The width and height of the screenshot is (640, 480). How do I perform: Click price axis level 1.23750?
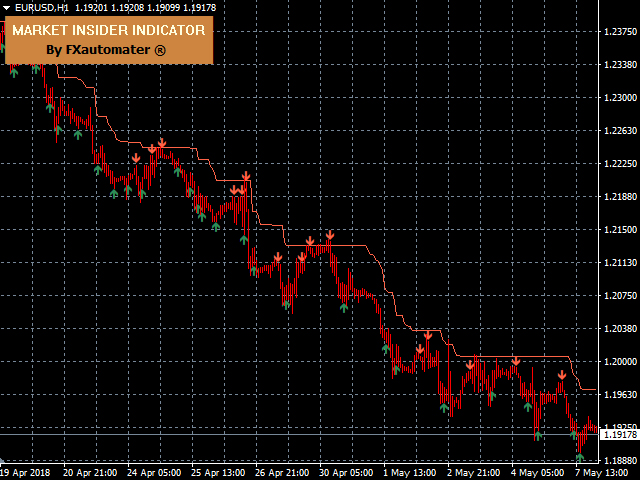click(x=620, y=31)
